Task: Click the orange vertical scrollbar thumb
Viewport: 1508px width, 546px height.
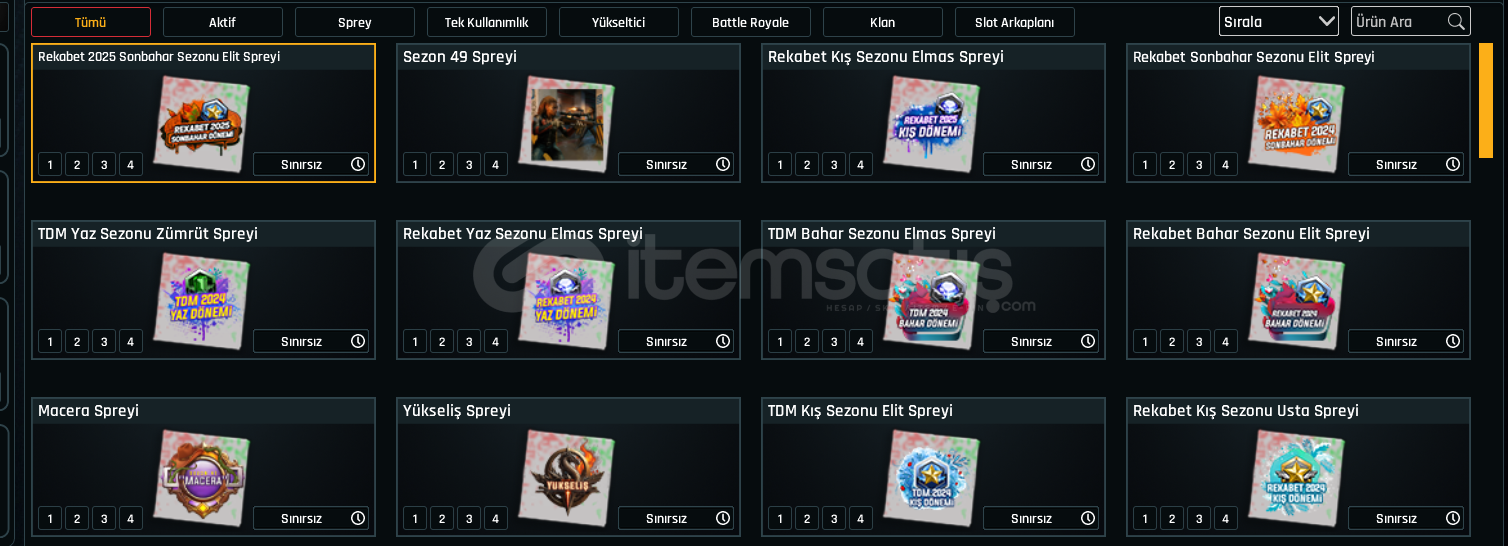Action: click(1486, 100)
